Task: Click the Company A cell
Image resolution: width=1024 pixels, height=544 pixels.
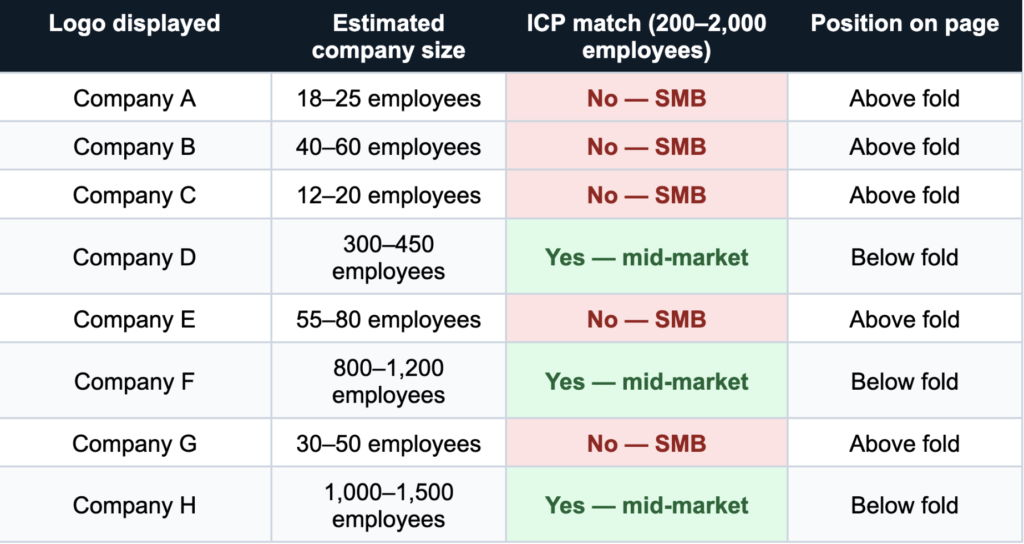Action: pos(135,99)
